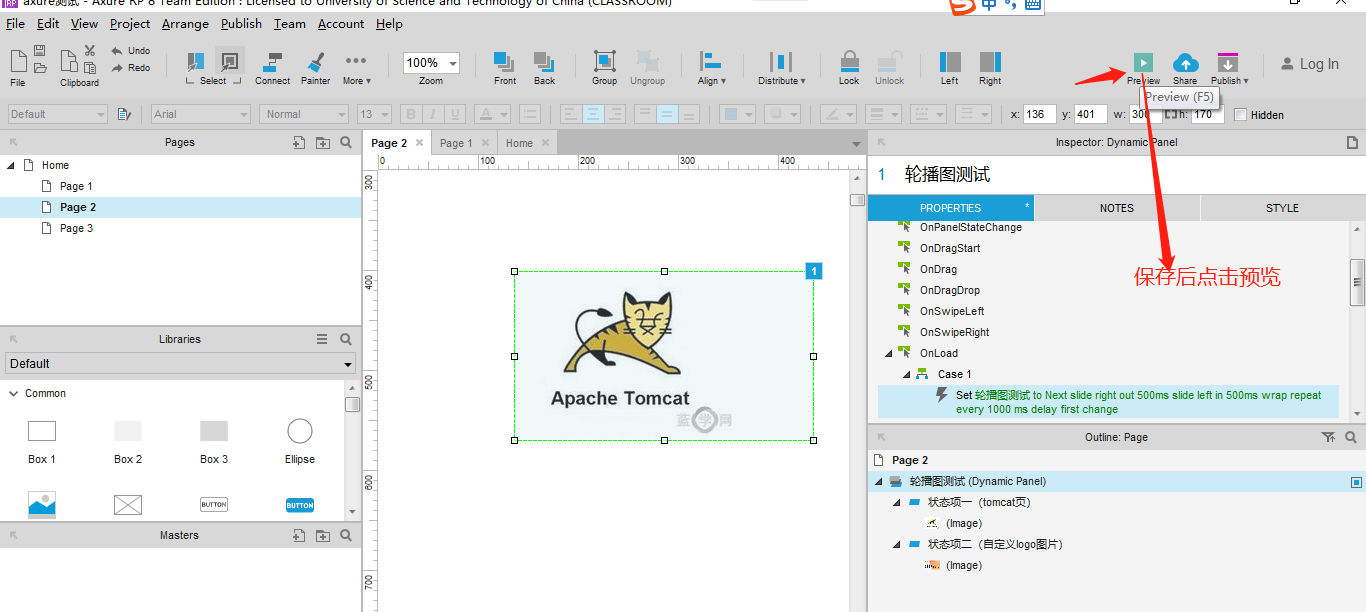Open the fill color swatch dropdown

point(738,114)
